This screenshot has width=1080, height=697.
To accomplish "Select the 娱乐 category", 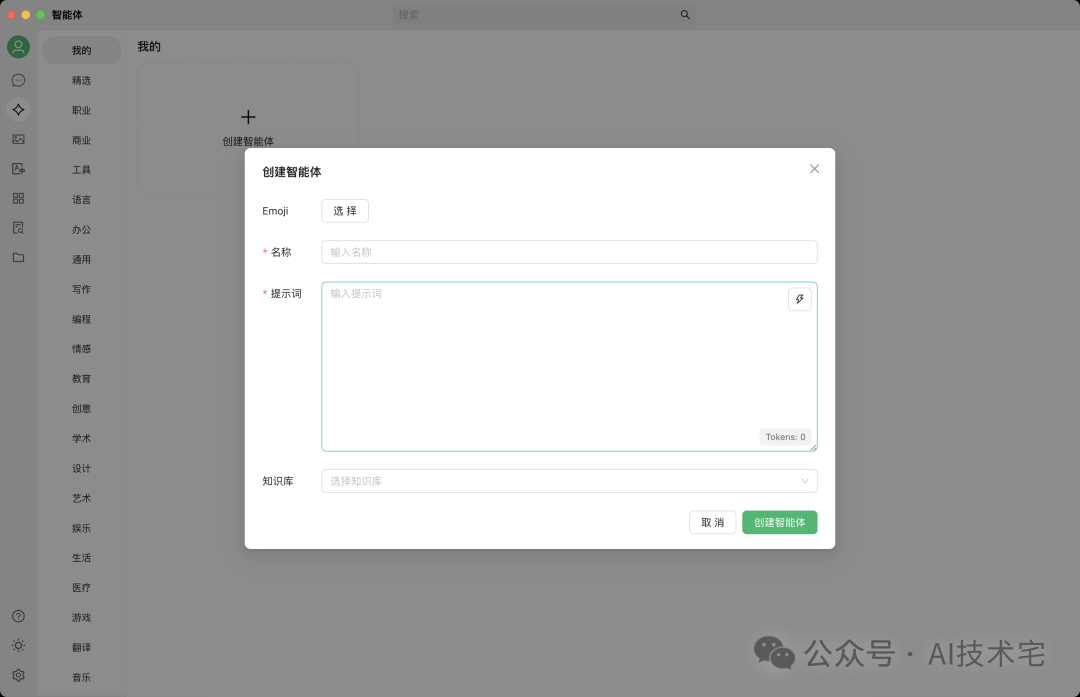I will tap(81, 528).
